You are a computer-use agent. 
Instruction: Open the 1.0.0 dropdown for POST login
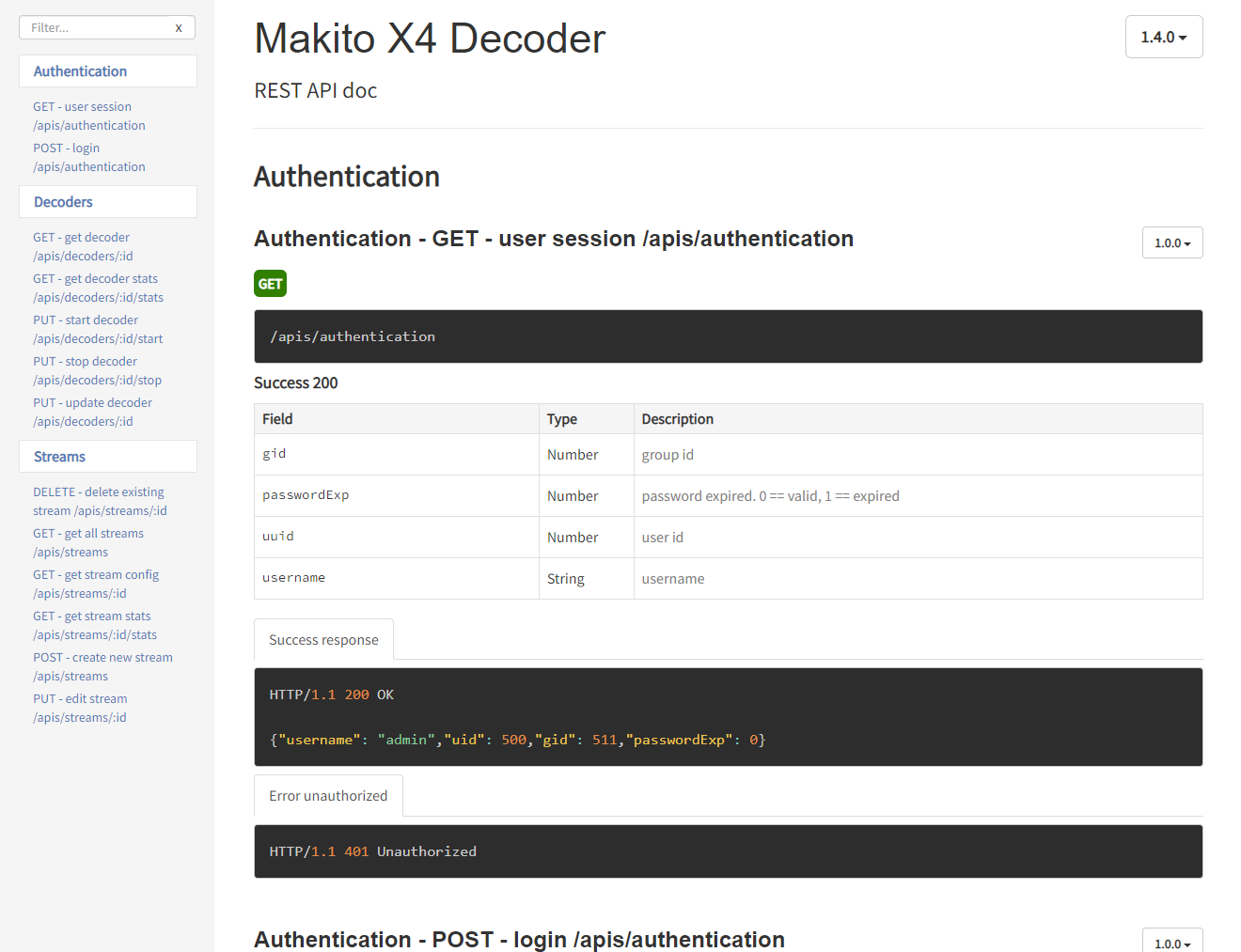pyautogui.click(x=1171, y=943)
